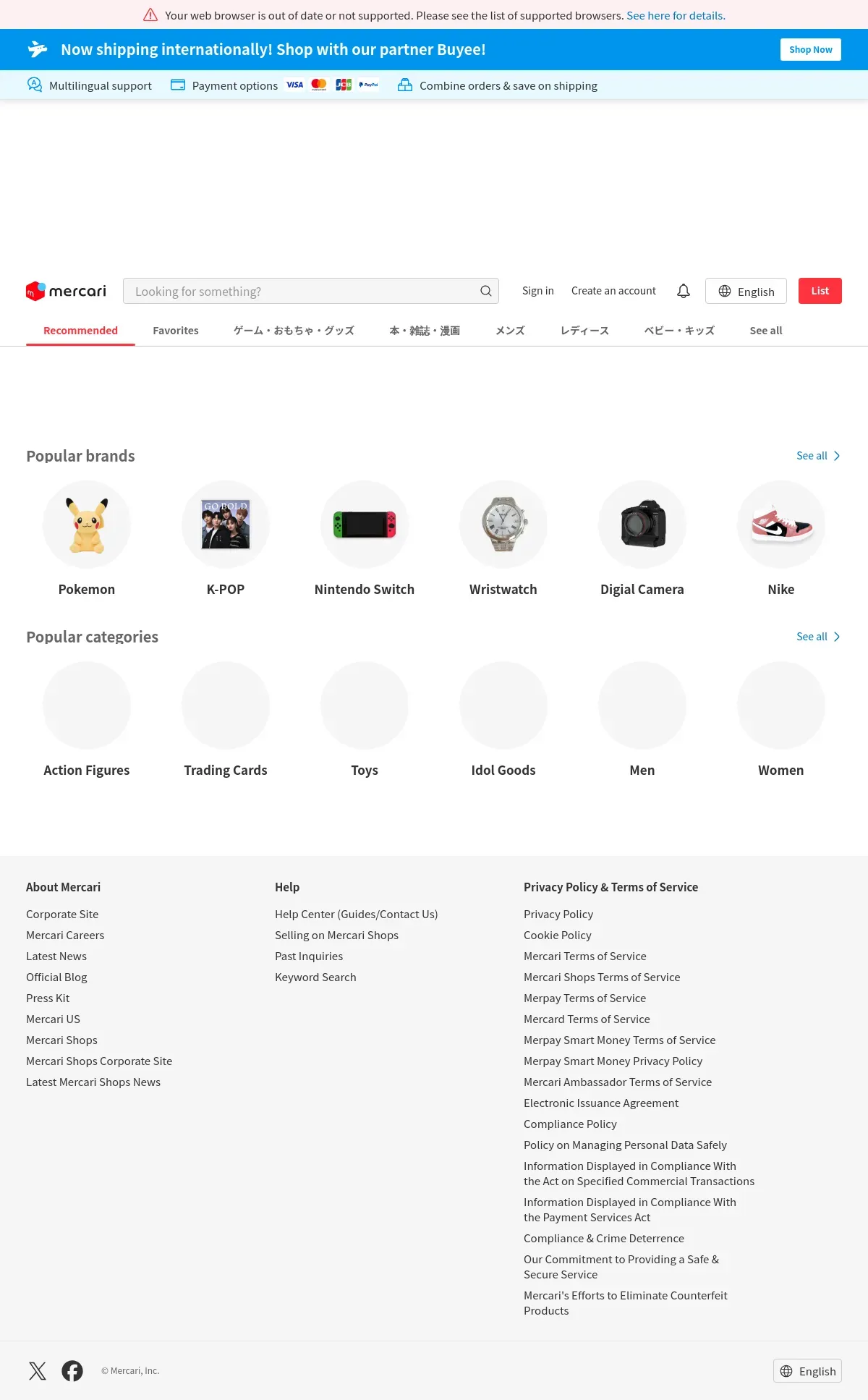
Task: Open the Keyword Search link
Action: pos(315,977)
